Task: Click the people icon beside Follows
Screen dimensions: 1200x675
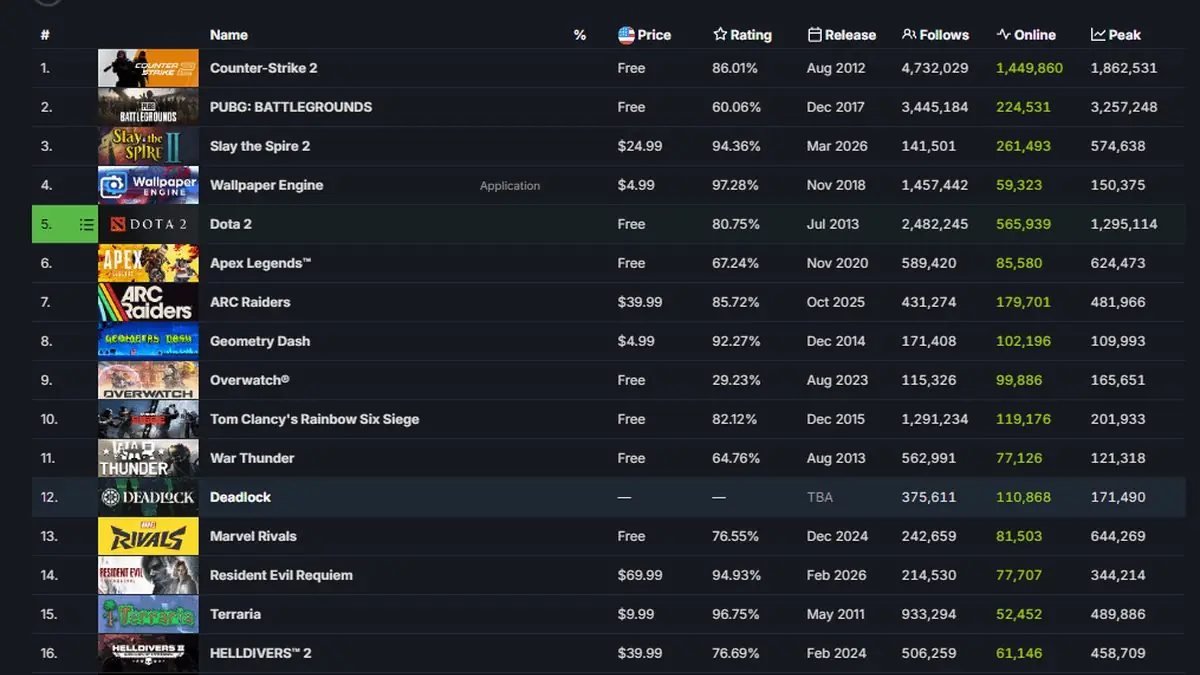Action: [909, 35]
